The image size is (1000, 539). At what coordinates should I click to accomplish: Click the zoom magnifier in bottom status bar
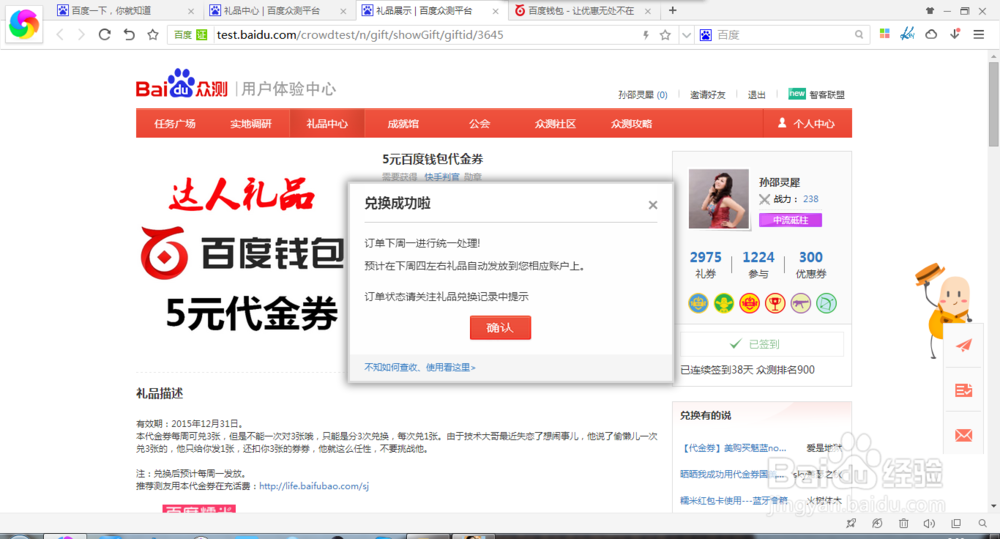click(982, 524)
